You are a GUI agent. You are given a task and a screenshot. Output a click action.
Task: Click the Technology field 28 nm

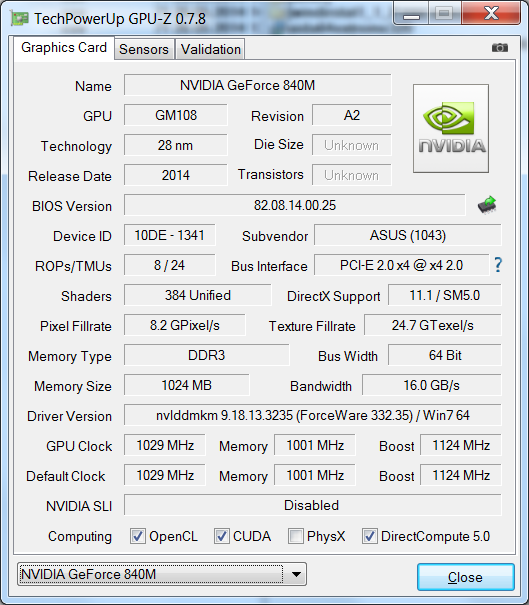(x=176, y=145)
